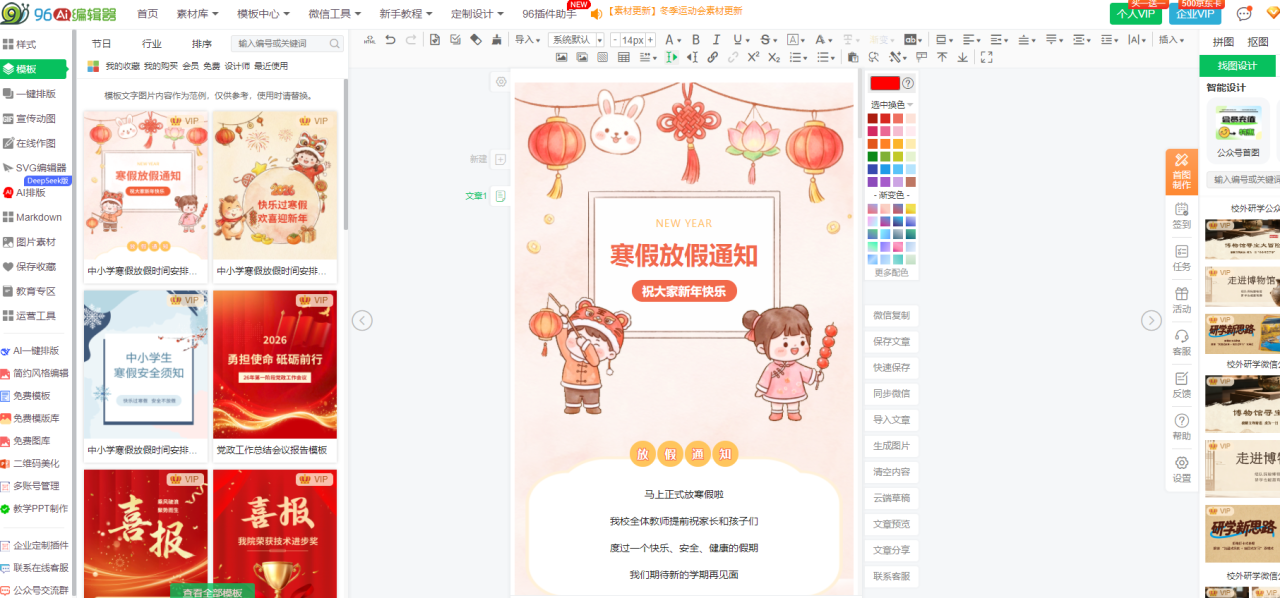
Task: Click the insert link chain icon
Action: point(713,57)
